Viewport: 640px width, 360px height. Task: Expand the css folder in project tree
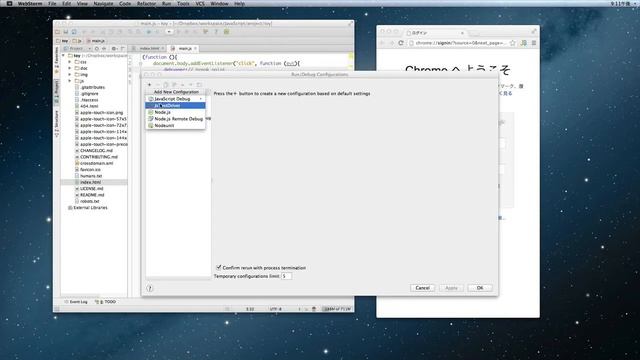[70, 62]
